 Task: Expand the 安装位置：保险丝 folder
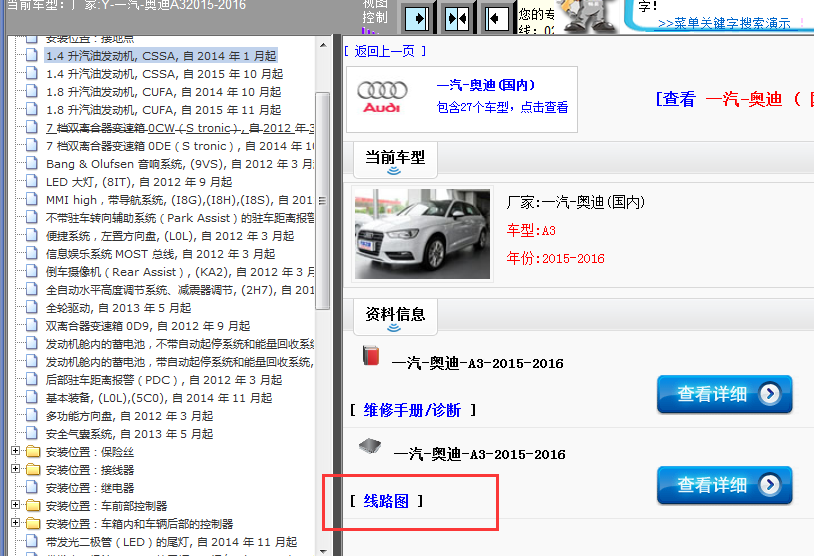[16, 451]
